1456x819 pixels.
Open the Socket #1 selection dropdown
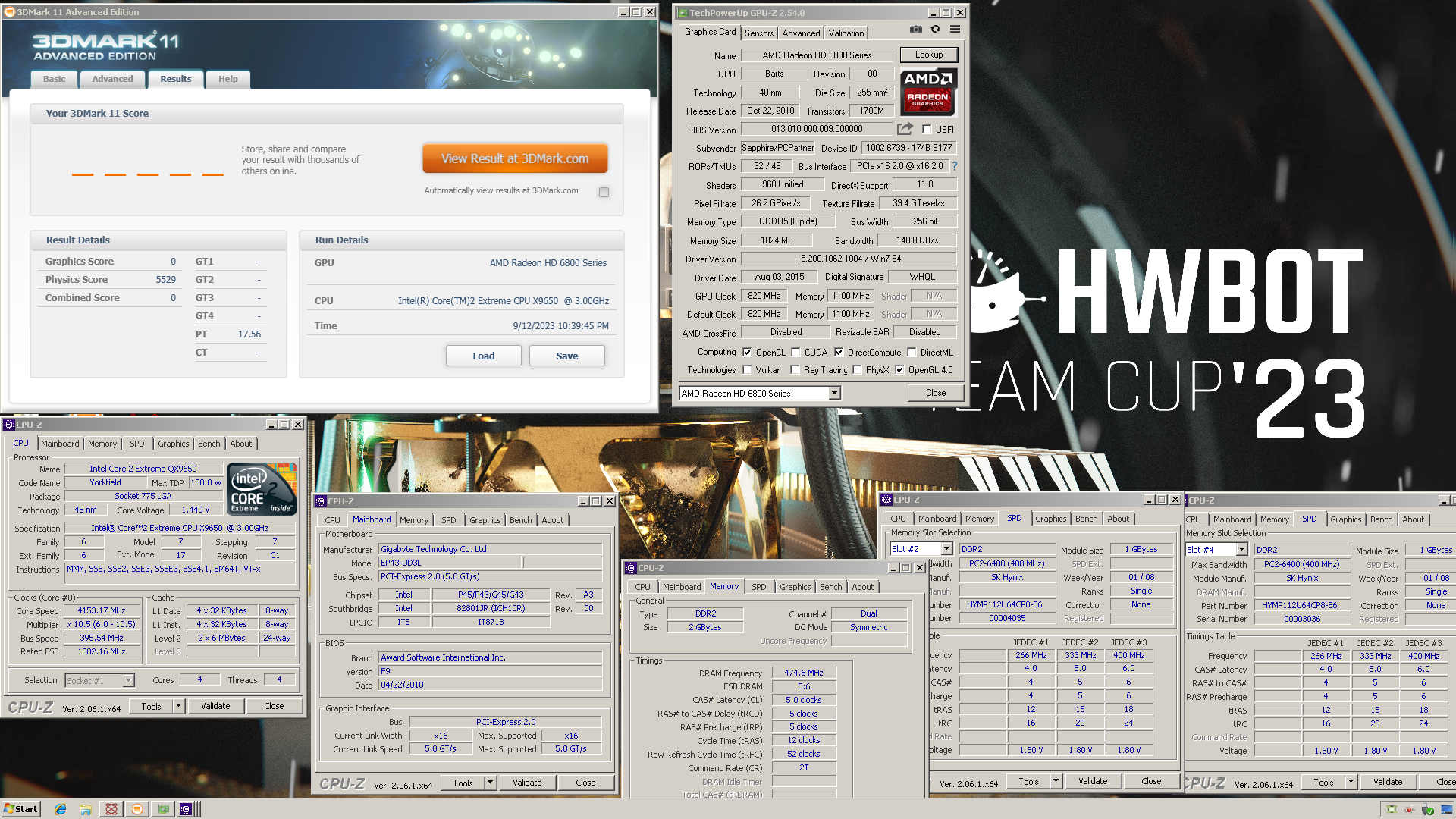coord(128,681)
